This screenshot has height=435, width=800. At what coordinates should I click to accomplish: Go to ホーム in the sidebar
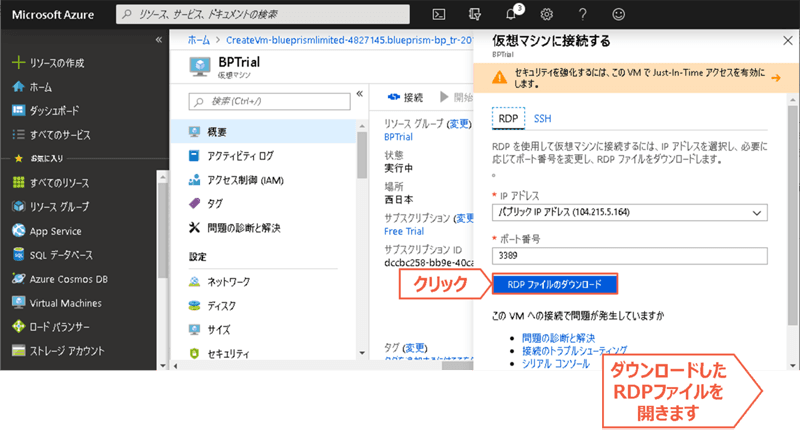(x=41, y=87)
